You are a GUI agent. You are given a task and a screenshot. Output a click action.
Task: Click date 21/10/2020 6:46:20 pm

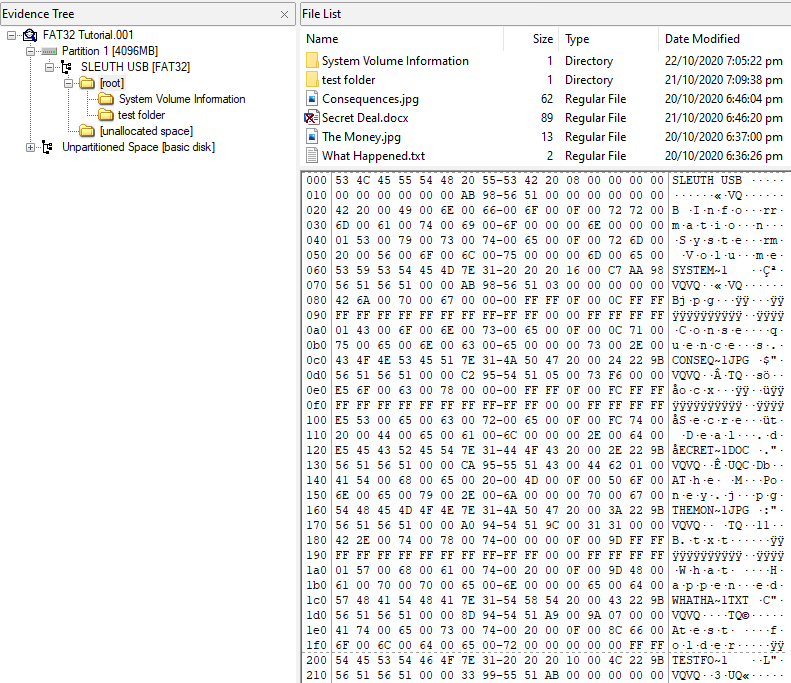[x=723, y=118]
